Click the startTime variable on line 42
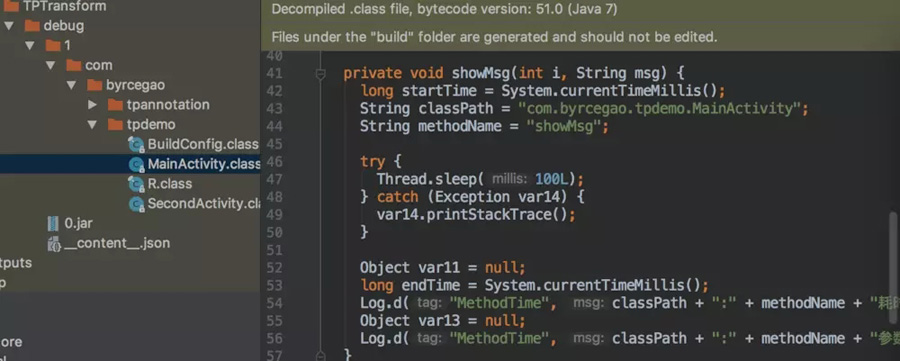 (x=439, y=91)
